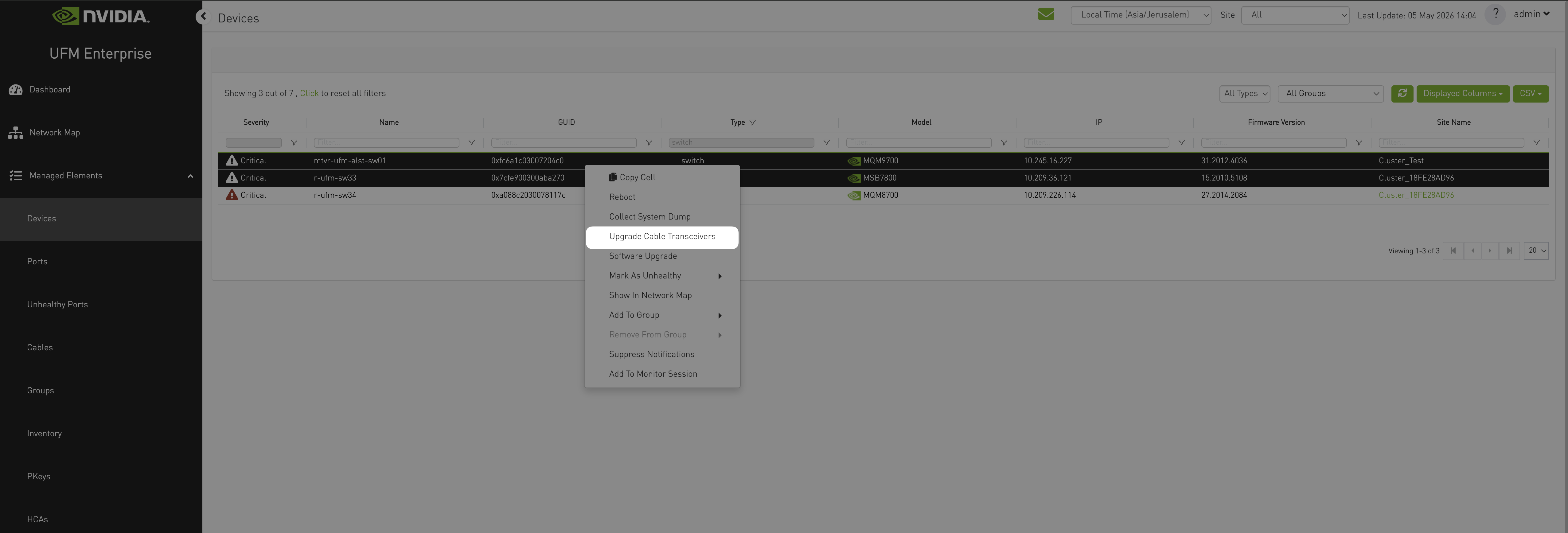Open the Displayed Columns dropdown
The image size is (1568, 533).
[1462, 94]
